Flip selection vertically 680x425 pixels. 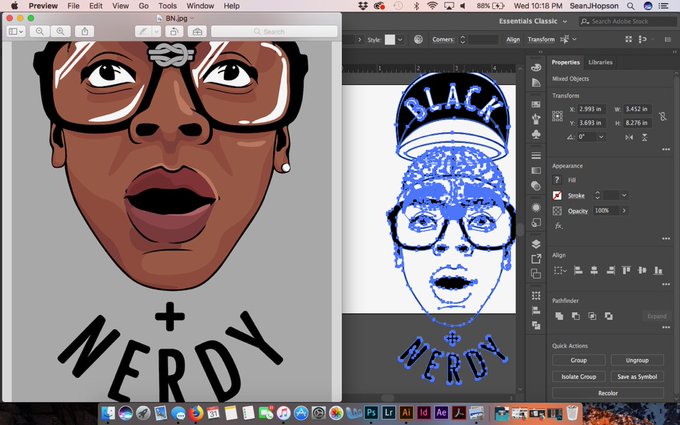[644, 137]
